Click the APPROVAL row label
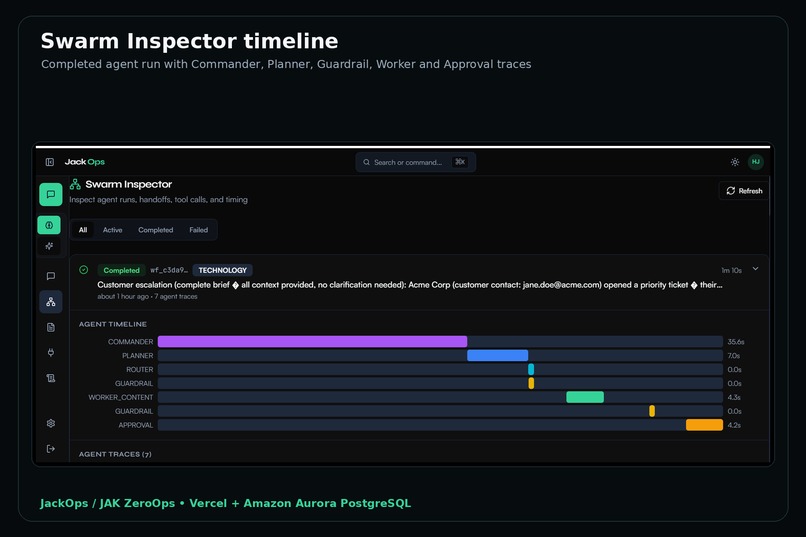806x537 pixels. click(x=136, y=425)
